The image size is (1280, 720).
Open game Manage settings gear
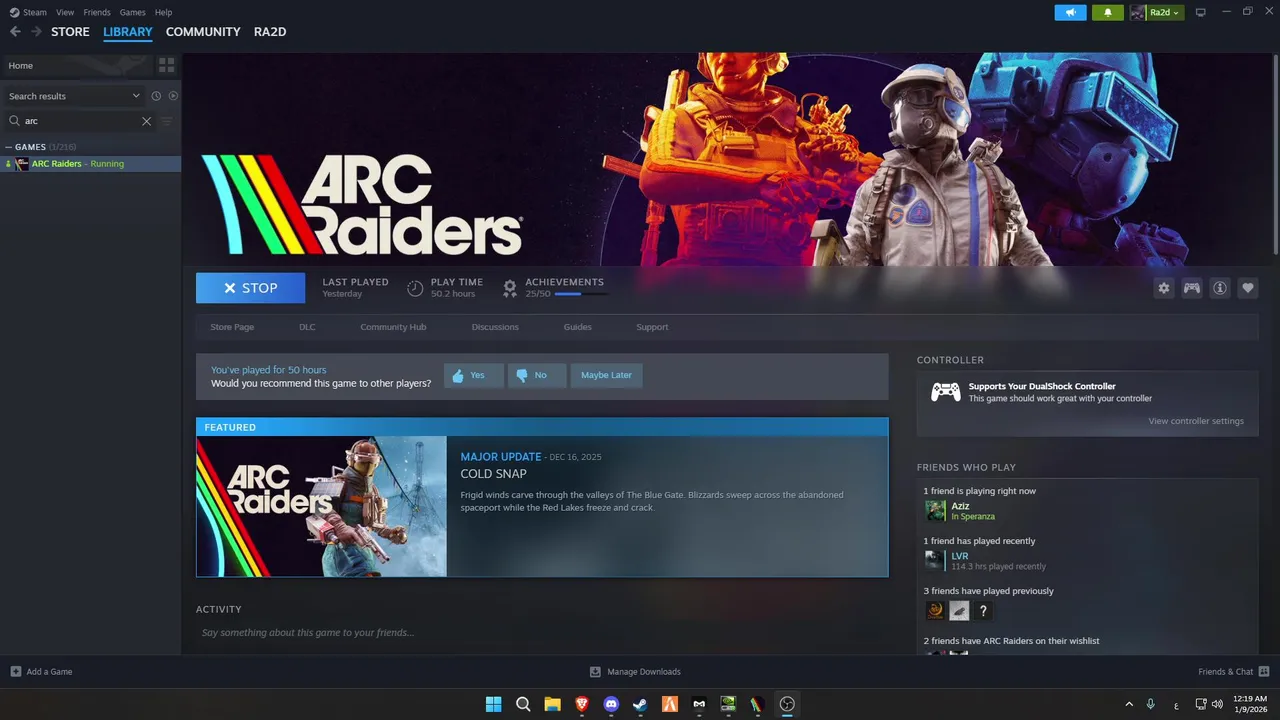[x=1163, y=288]
